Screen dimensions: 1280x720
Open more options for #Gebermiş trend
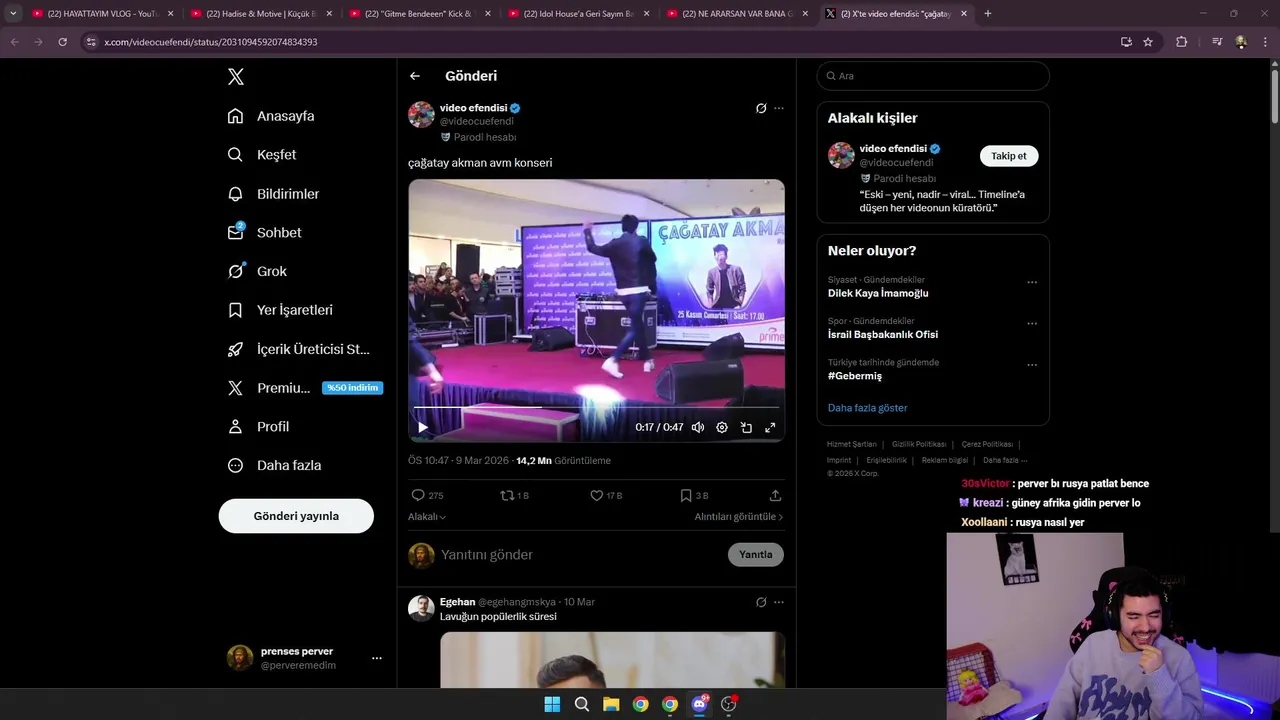1032,365
